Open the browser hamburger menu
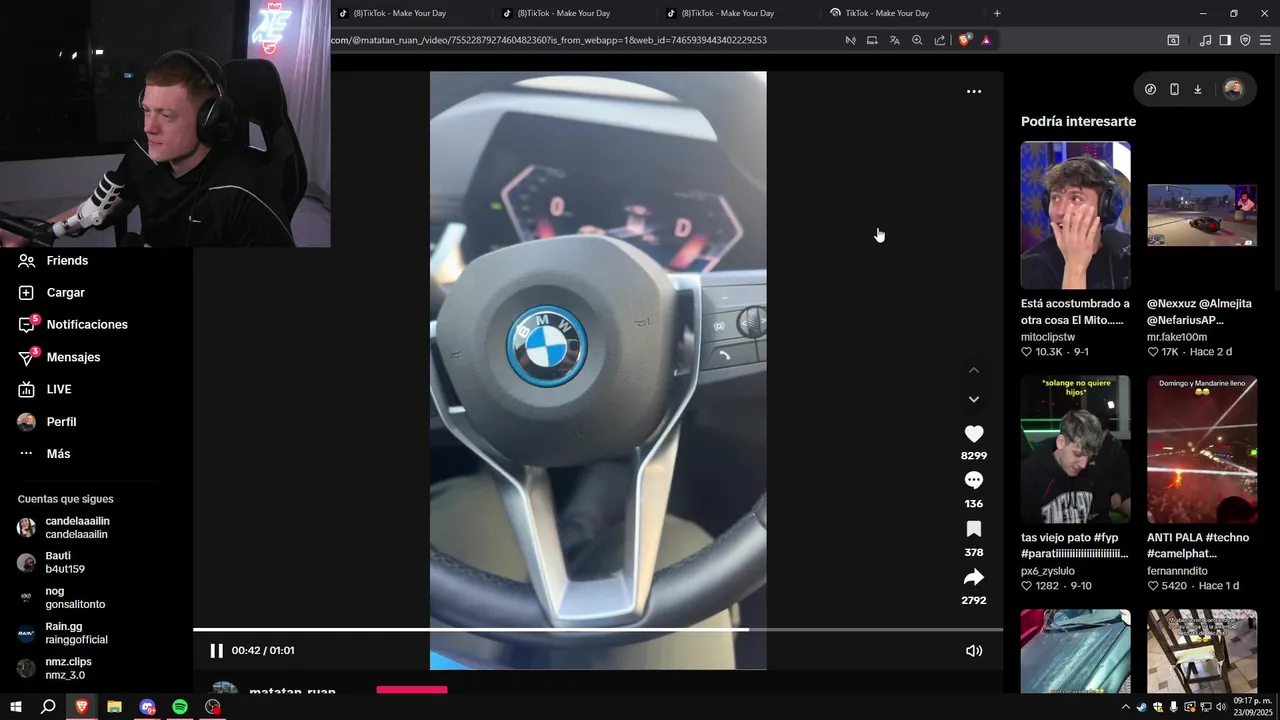The image size is (1280, 720). (x=1265, y=40)
